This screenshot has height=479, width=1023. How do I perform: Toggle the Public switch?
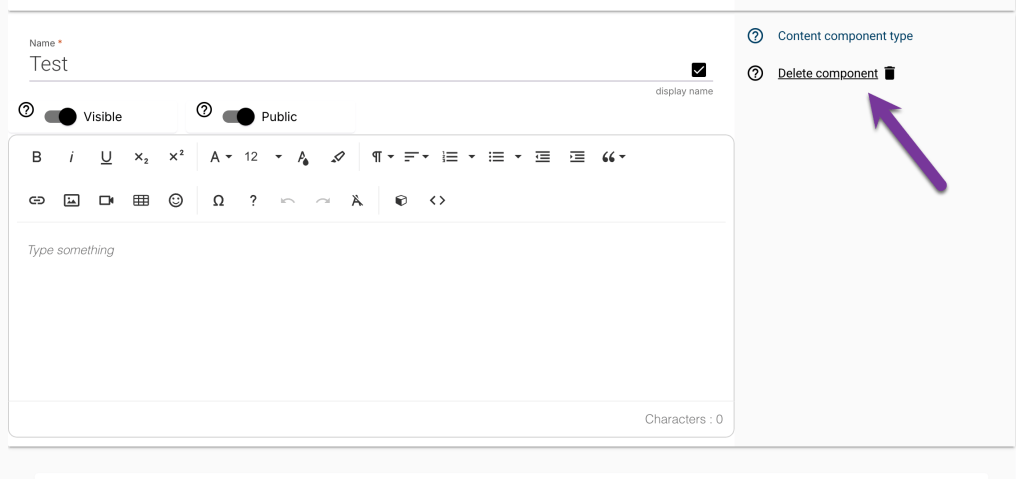click(238, 117)
